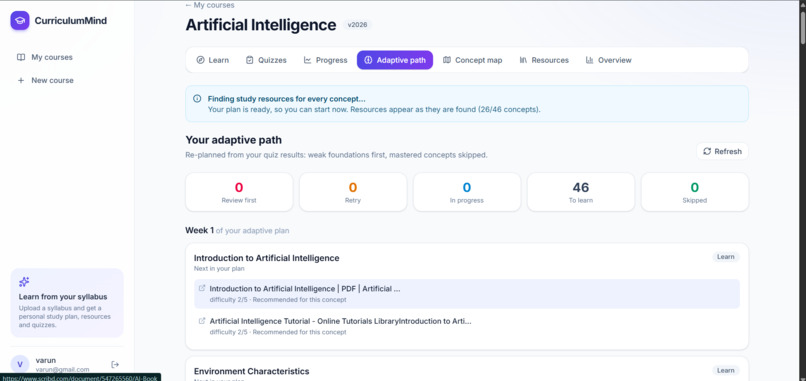Click the Refresh button
This screenshot has width=806, height=381.
722,151
